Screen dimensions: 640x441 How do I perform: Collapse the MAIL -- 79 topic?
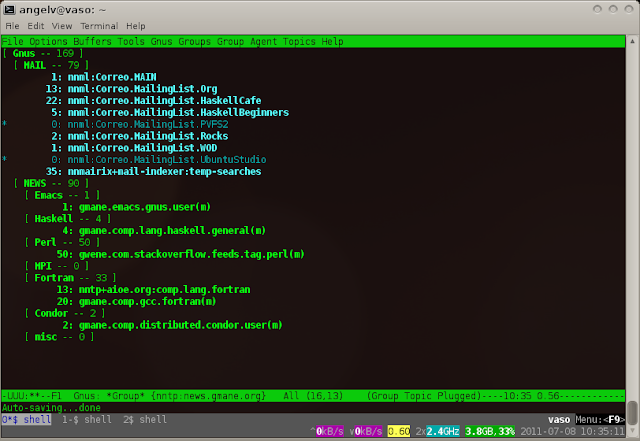coord(51,65)
